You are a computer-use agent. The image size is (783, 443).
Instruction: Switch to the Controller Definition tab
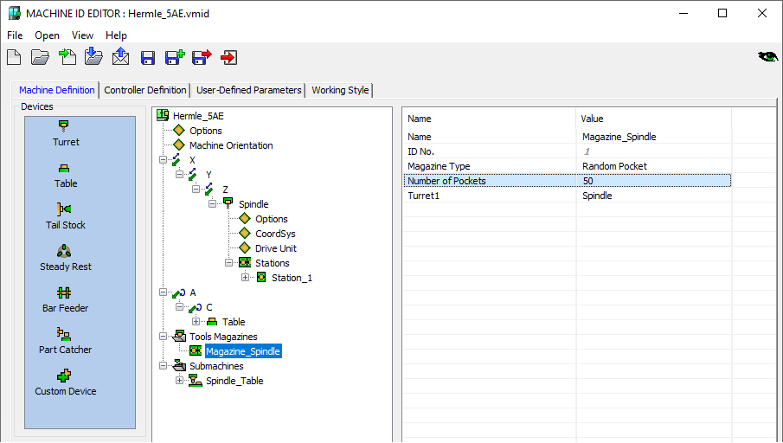click(145, 90)
